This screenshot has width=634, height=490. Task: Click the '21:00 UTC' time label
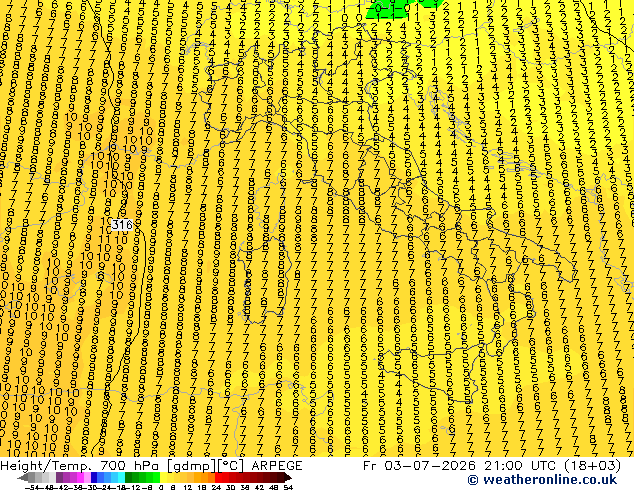tap(519, 466)
